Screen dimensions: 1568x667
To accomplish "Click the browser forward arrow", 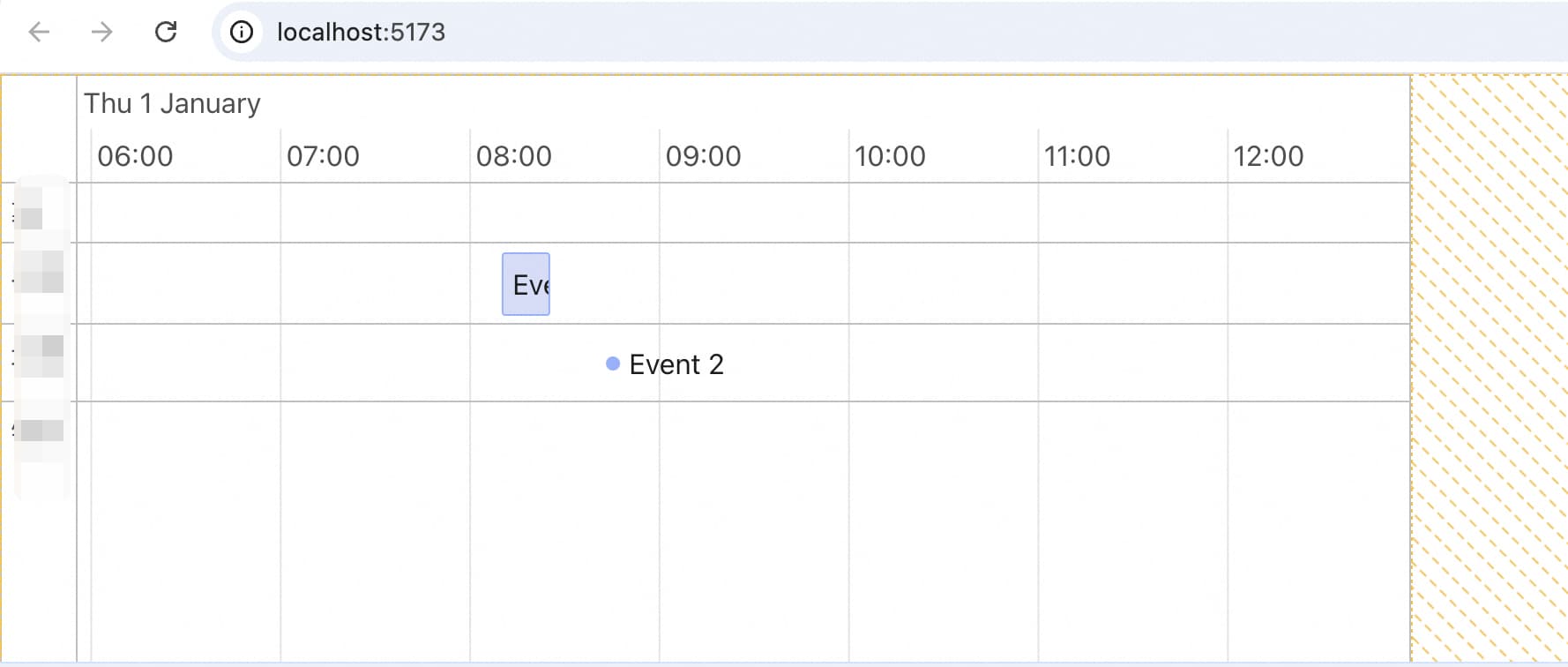I will [x=102, y=33].
